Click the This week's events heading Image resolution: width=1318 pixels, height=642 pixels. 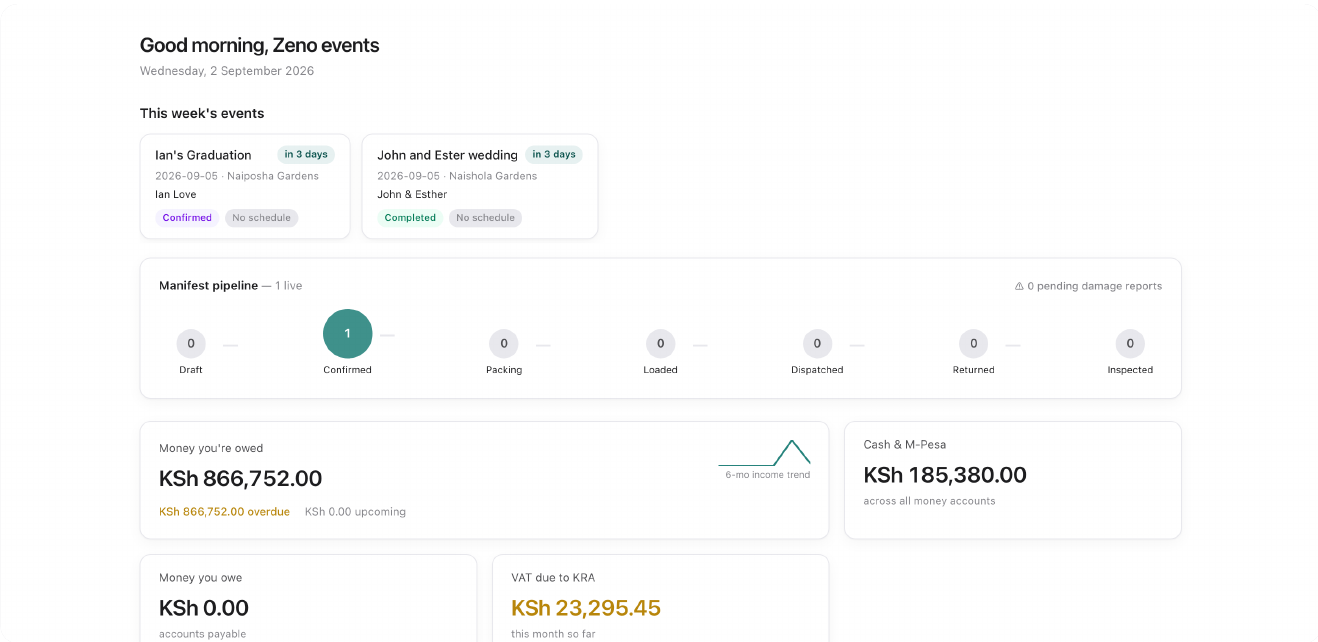(x=202, y=114)
